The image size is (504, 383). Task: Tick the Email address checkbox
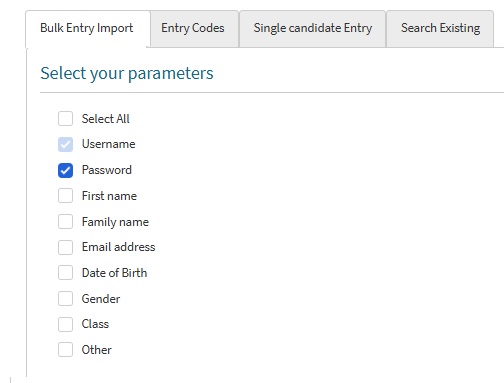point(65,247)
